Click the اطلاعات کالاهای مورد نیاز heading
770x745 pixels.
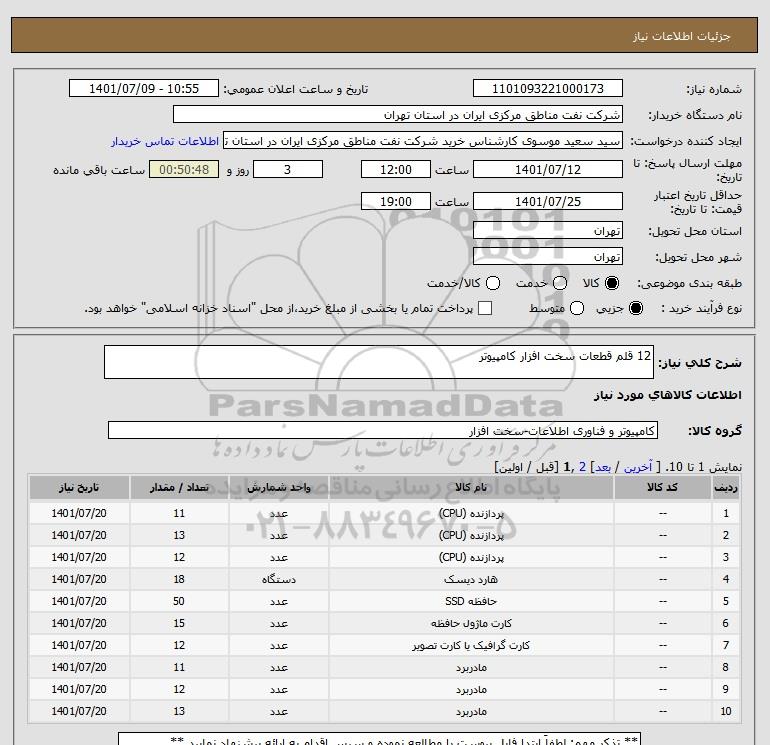pyautogui.click(x=668, y=395)
